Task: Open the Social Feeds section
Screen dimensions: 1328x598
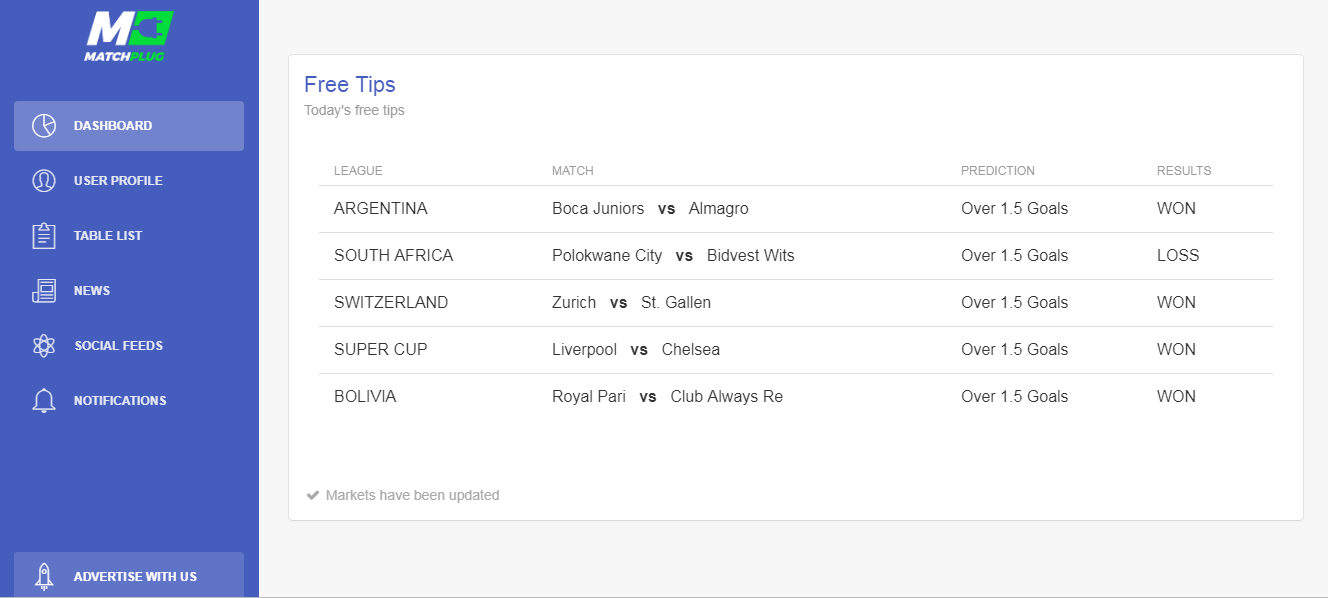Action: point(129,346)
